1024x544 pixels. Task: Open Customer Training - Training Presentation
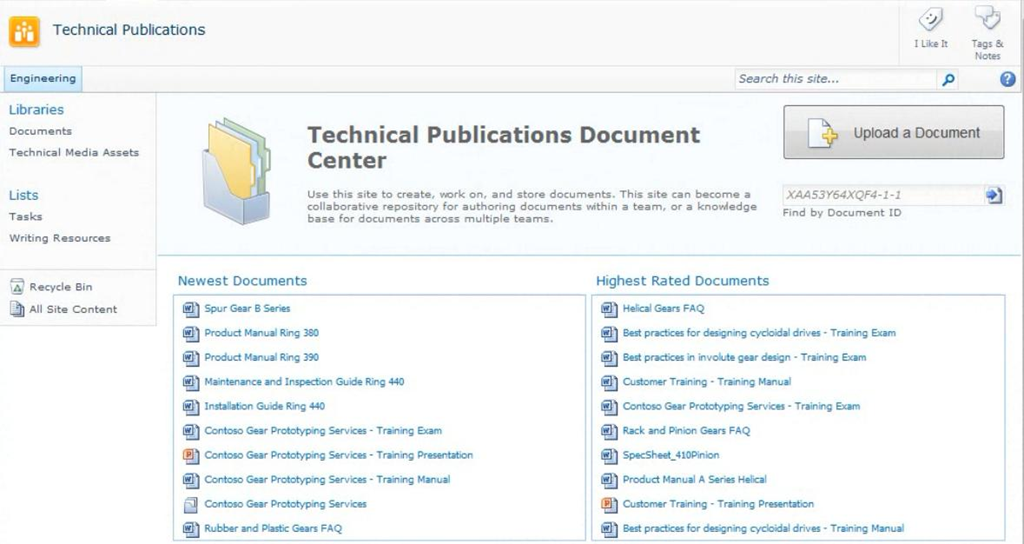[x=718, y=504]
